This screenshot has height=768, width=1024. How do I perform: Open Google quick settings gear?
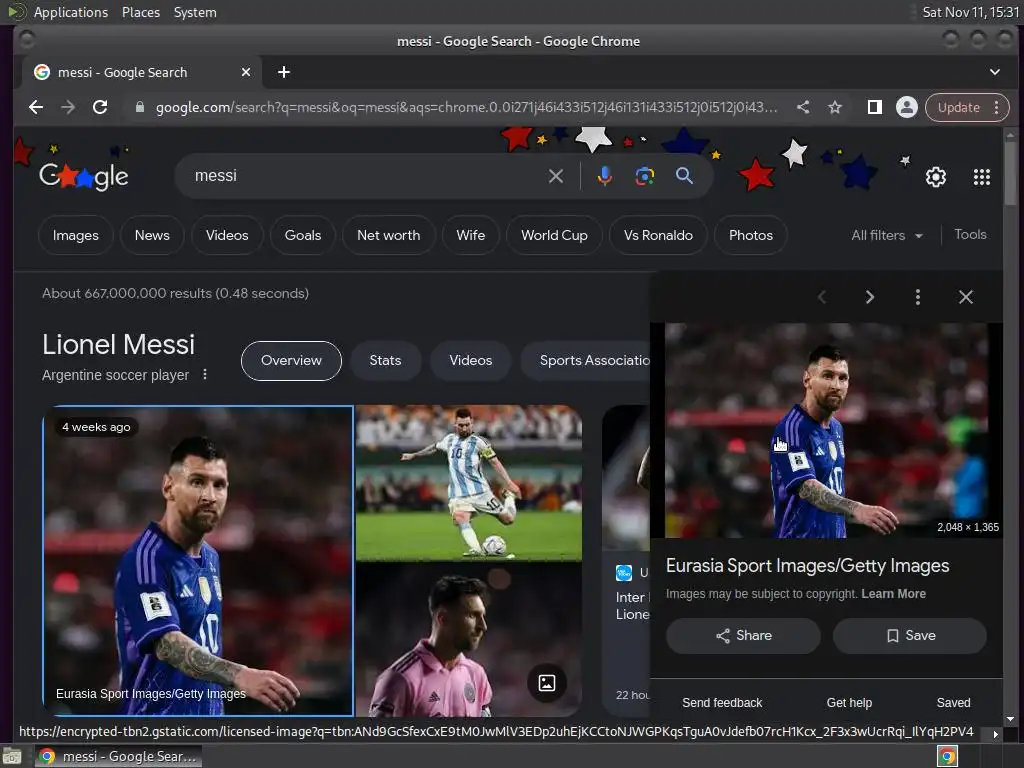point(936,176)
